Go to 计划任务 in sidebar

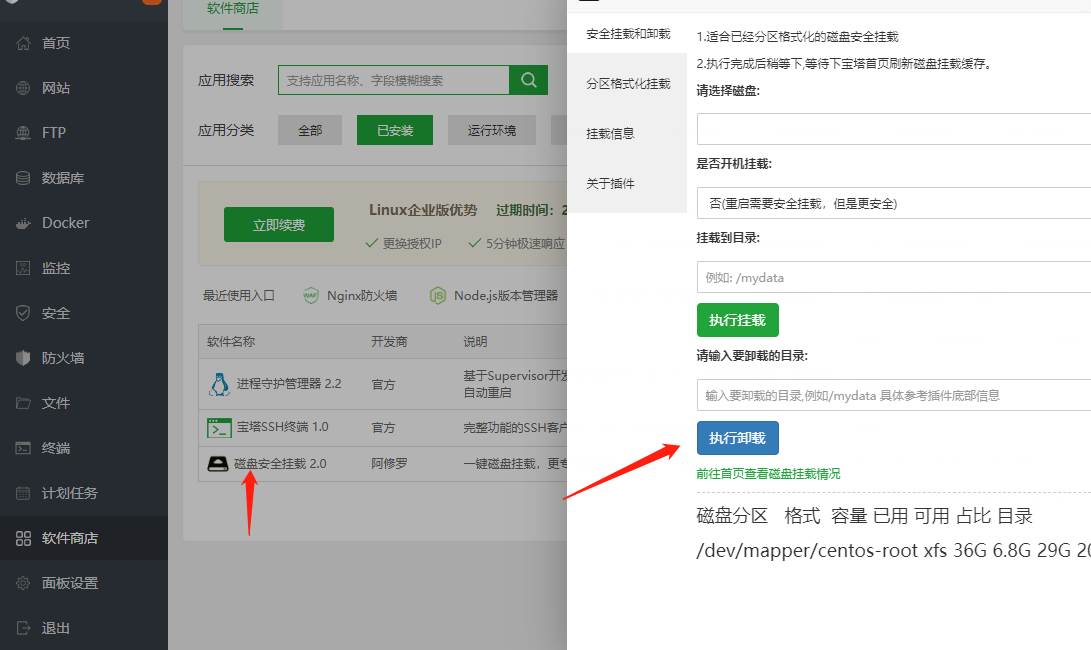70,493
